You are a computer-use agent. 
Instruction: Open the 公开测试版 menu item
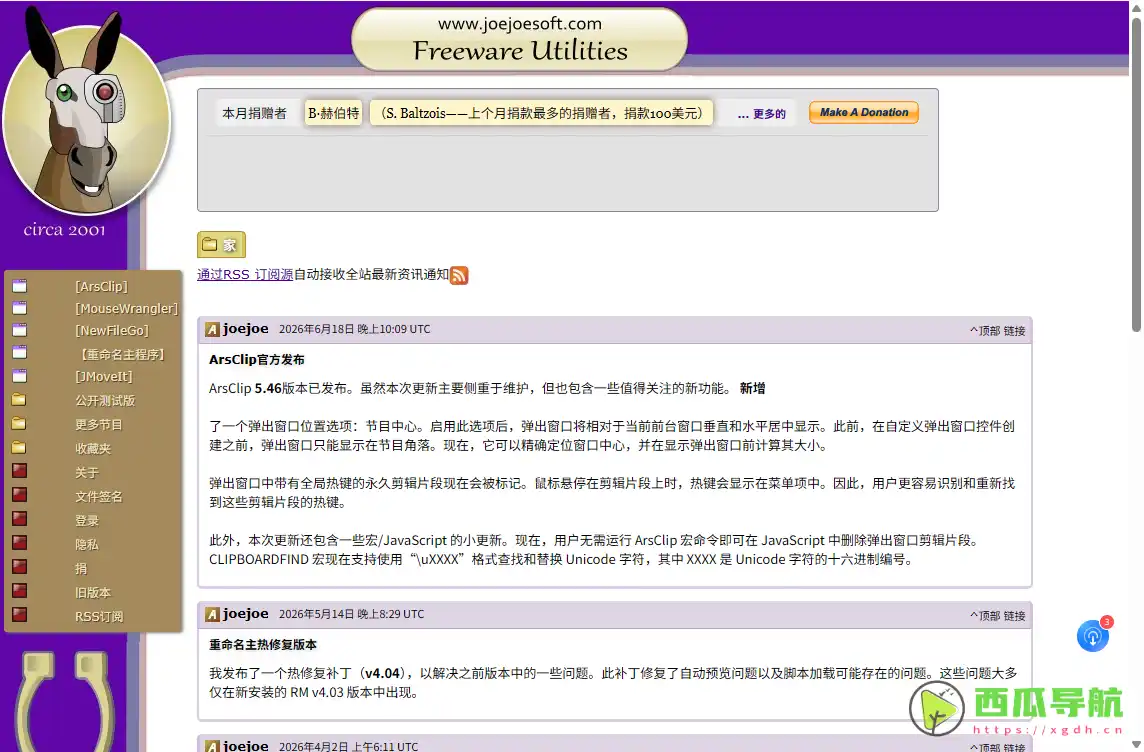click(x=105, y=400)
